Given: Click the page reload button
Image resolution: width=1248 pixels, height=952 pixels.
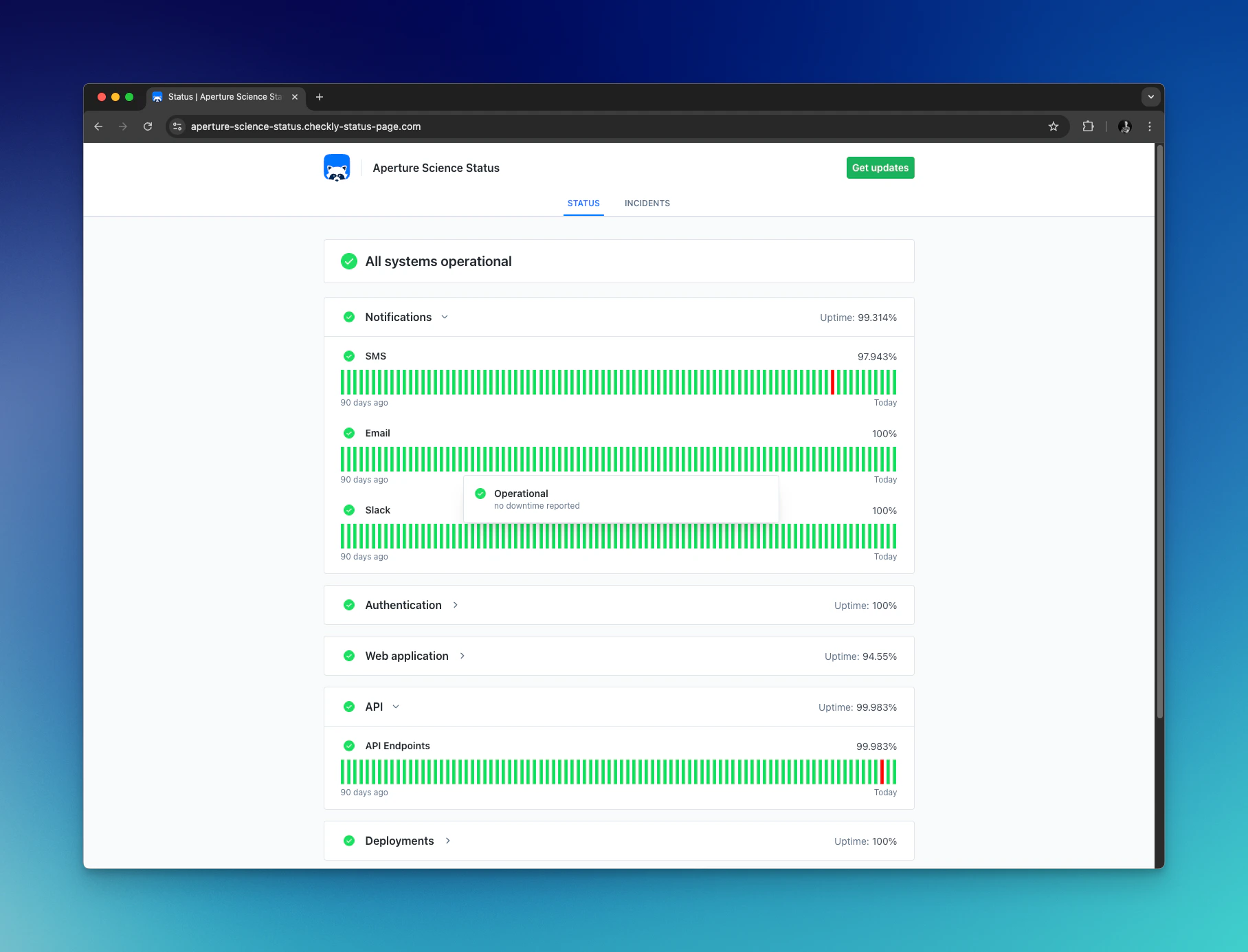Looking at the screenshot, I should (148, 126).
